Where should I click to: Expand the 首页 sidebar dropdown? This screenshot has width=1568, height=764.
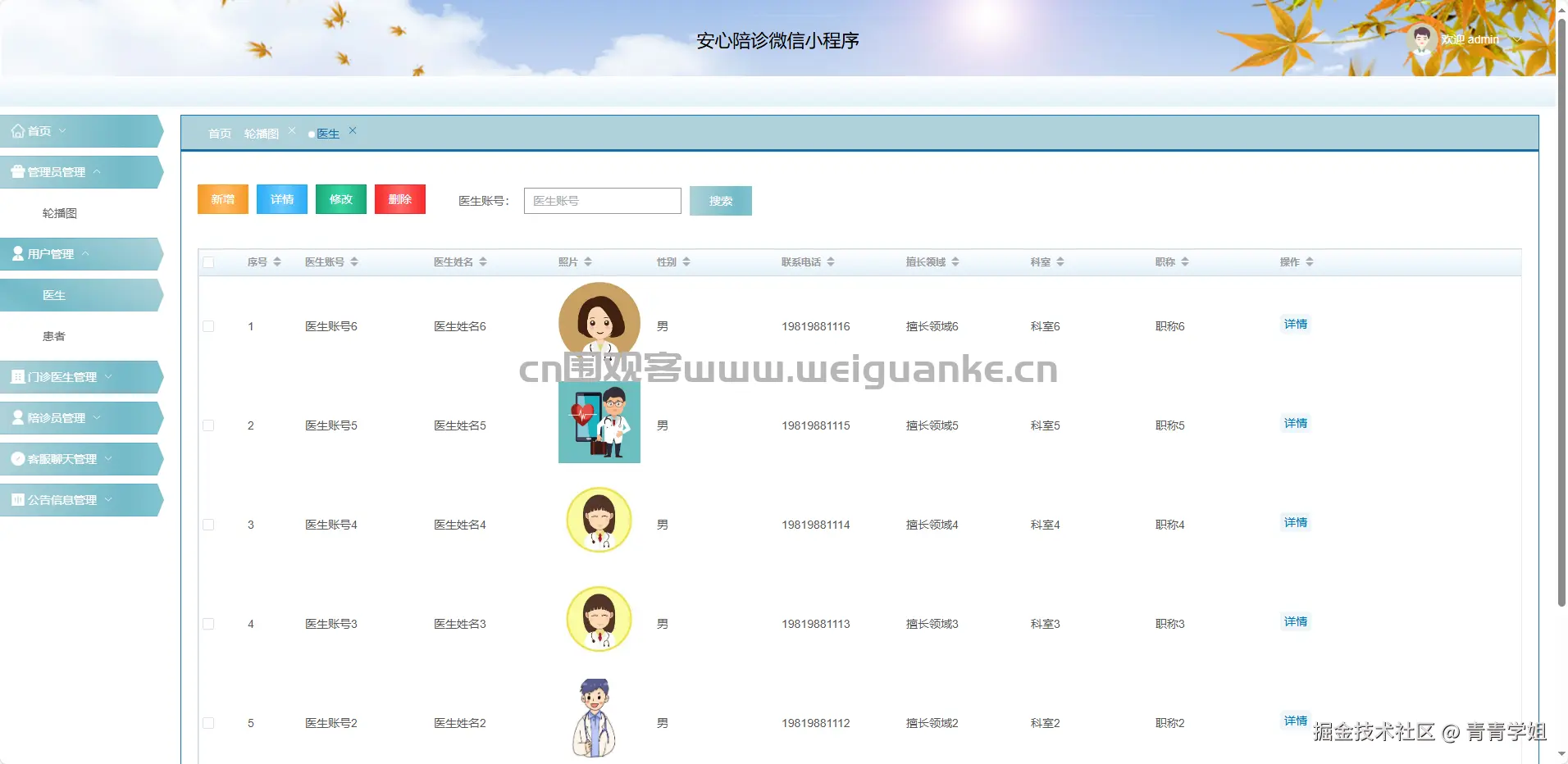64,130
